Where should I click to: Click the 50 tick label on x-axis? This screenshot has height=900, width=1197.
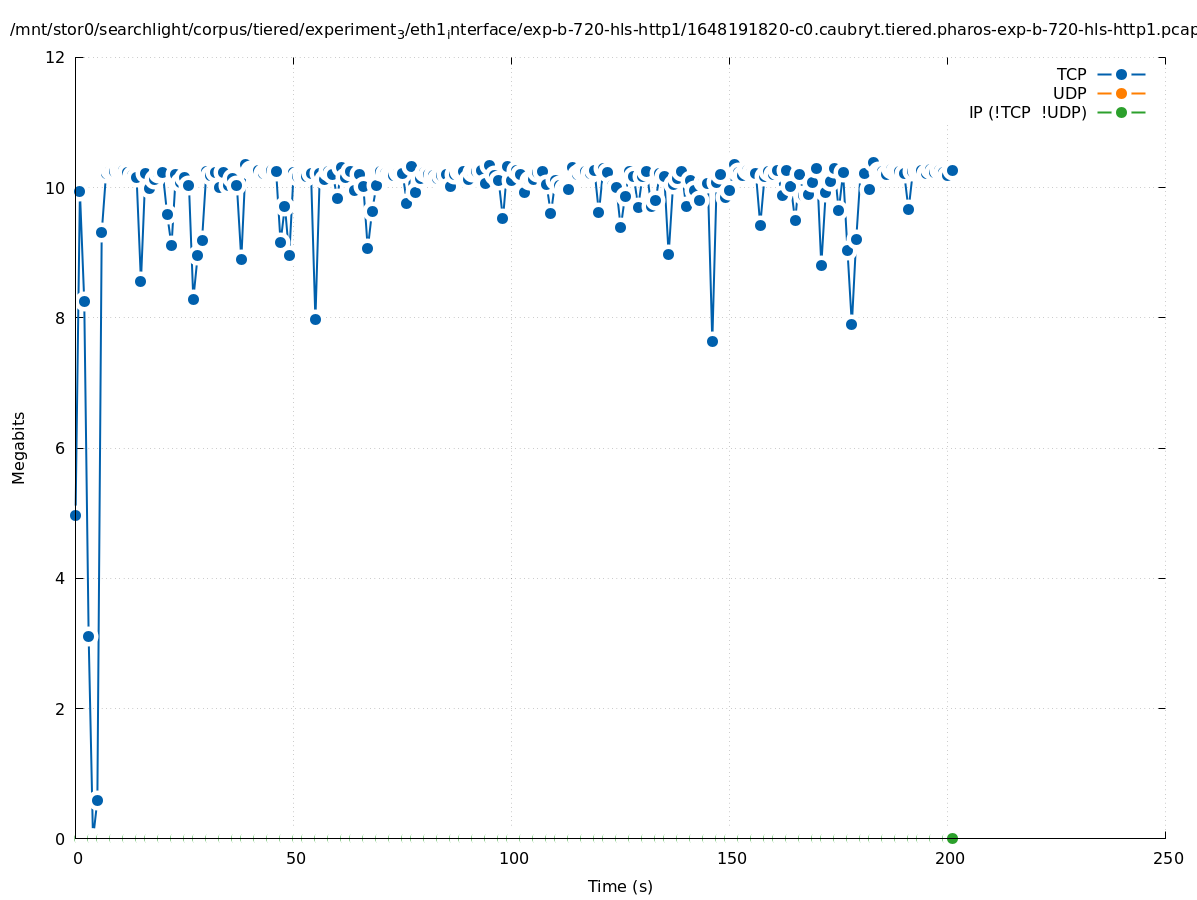(295, 858)
